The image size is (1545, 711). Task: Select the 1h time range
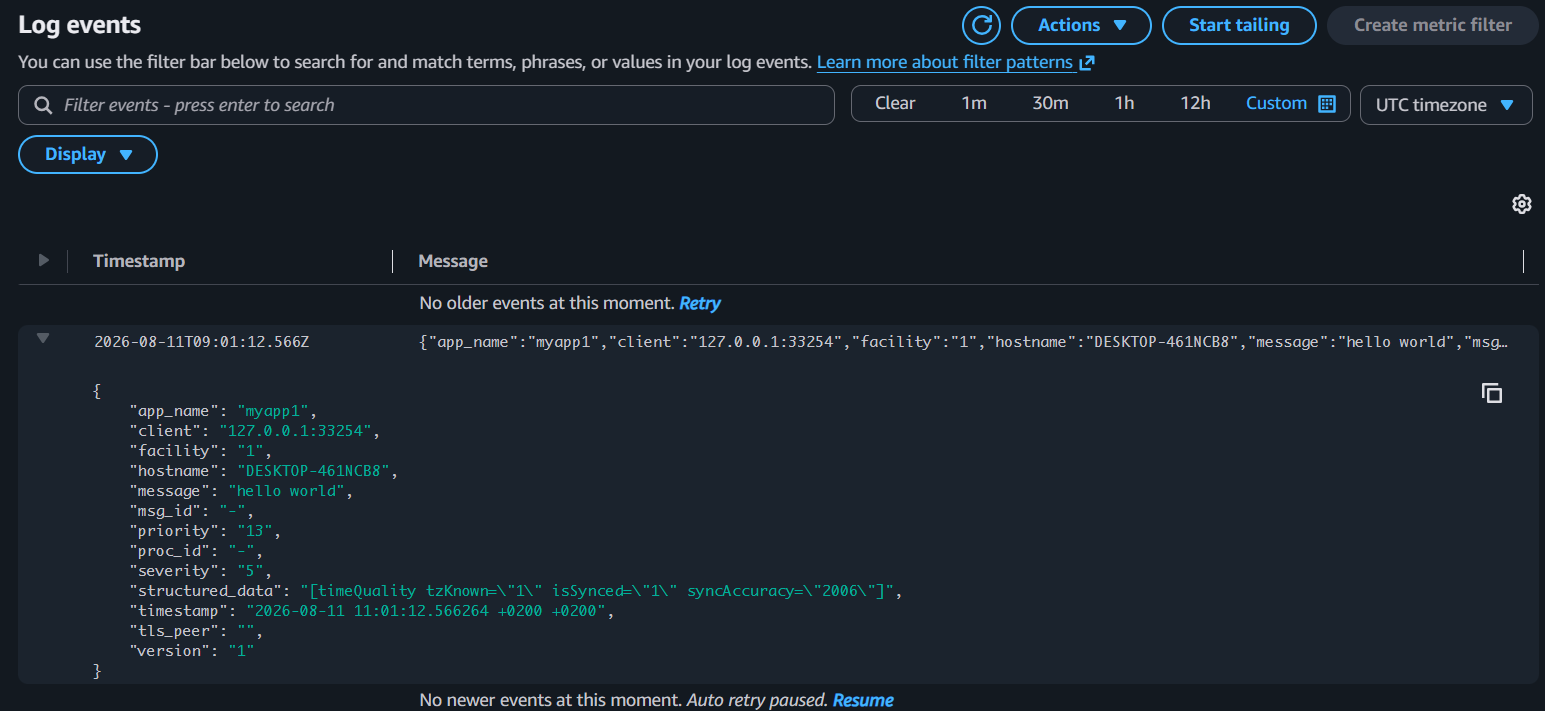[1125, 103]
